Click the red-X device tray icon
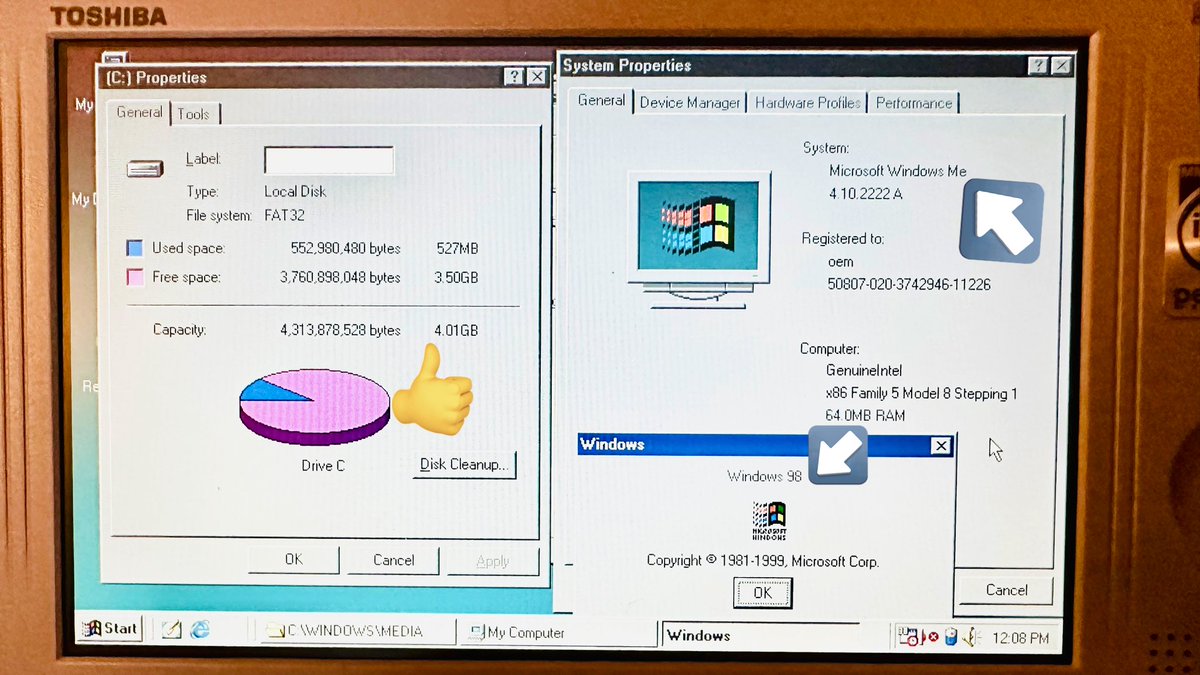The height and width of the screenshot is (675, 1200). coord(932,636)
